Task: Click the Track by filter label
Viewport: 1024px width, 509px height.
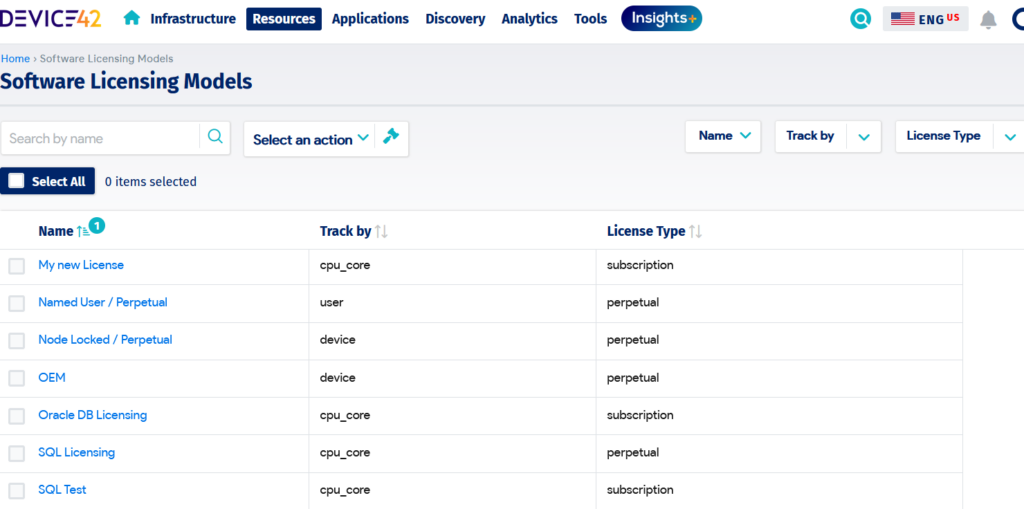Action: point(810,136)
